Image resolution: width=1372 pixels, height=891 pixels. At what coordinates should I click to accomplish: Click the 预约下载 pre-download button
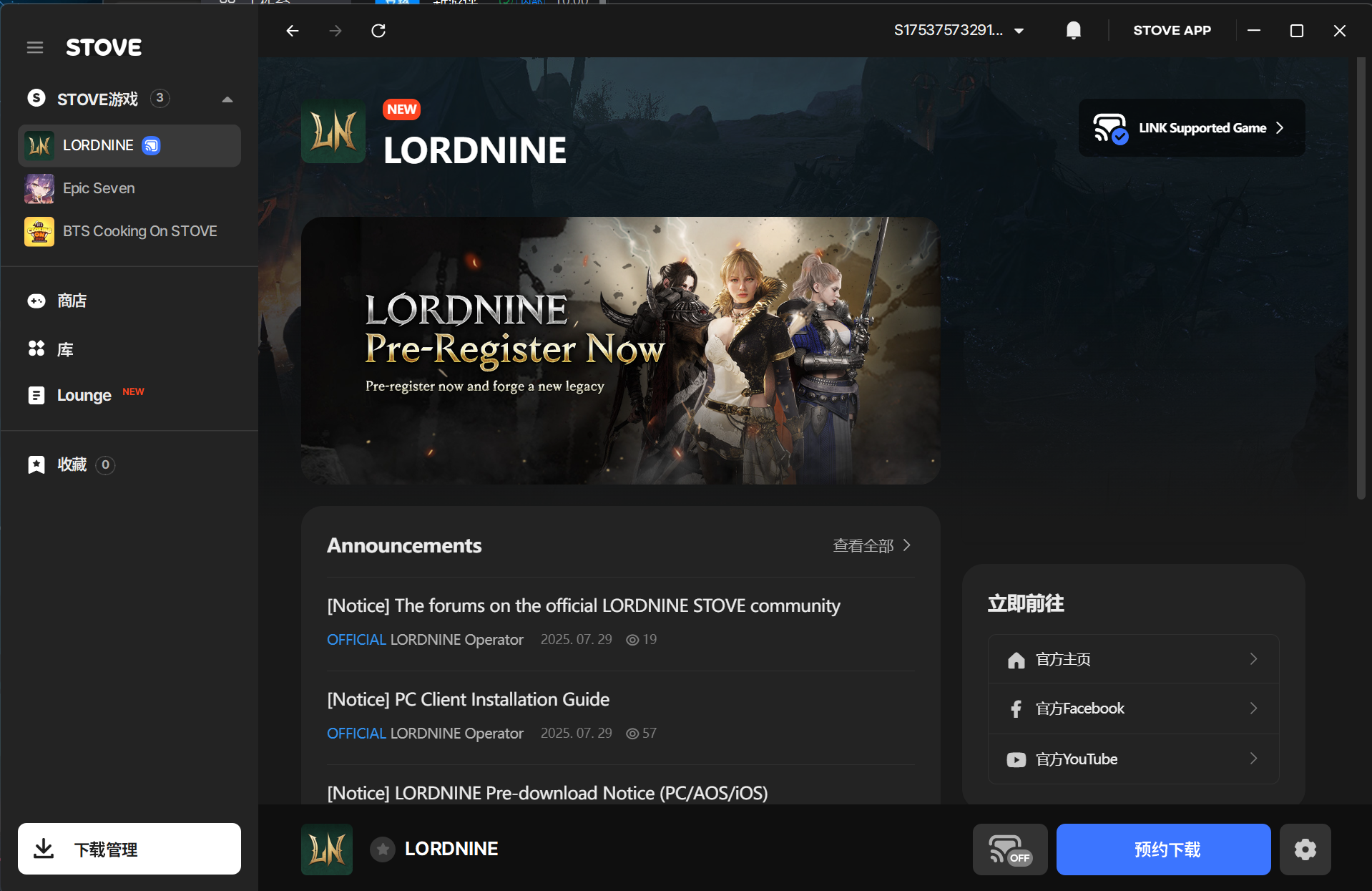point(1164,849)
